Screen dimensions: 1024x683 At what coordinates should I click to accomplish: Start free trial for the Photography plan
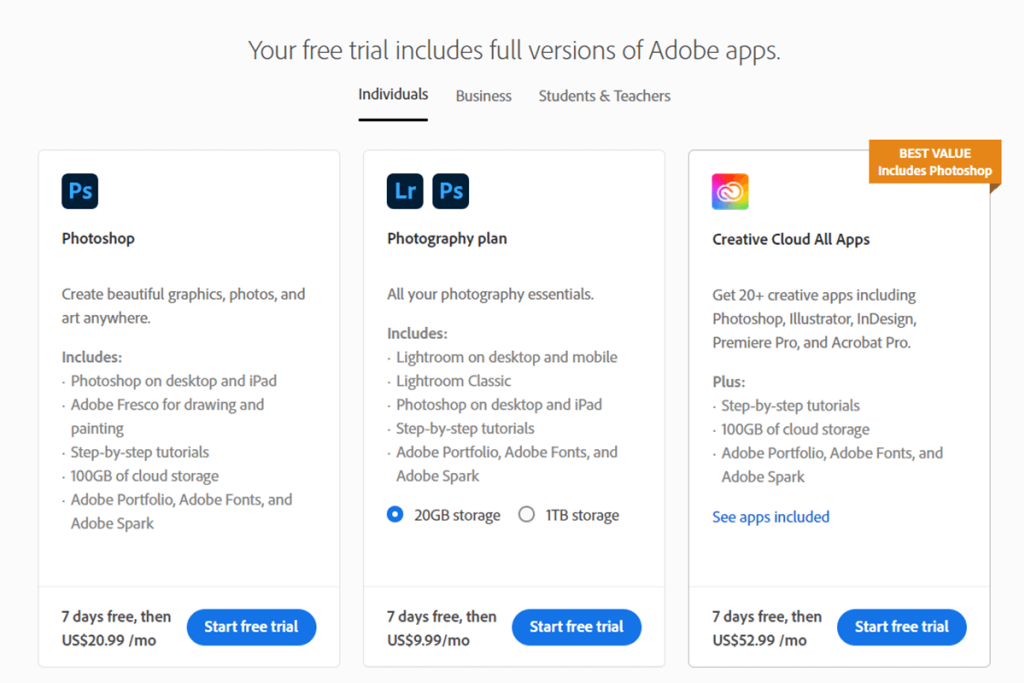coord(576,627)
